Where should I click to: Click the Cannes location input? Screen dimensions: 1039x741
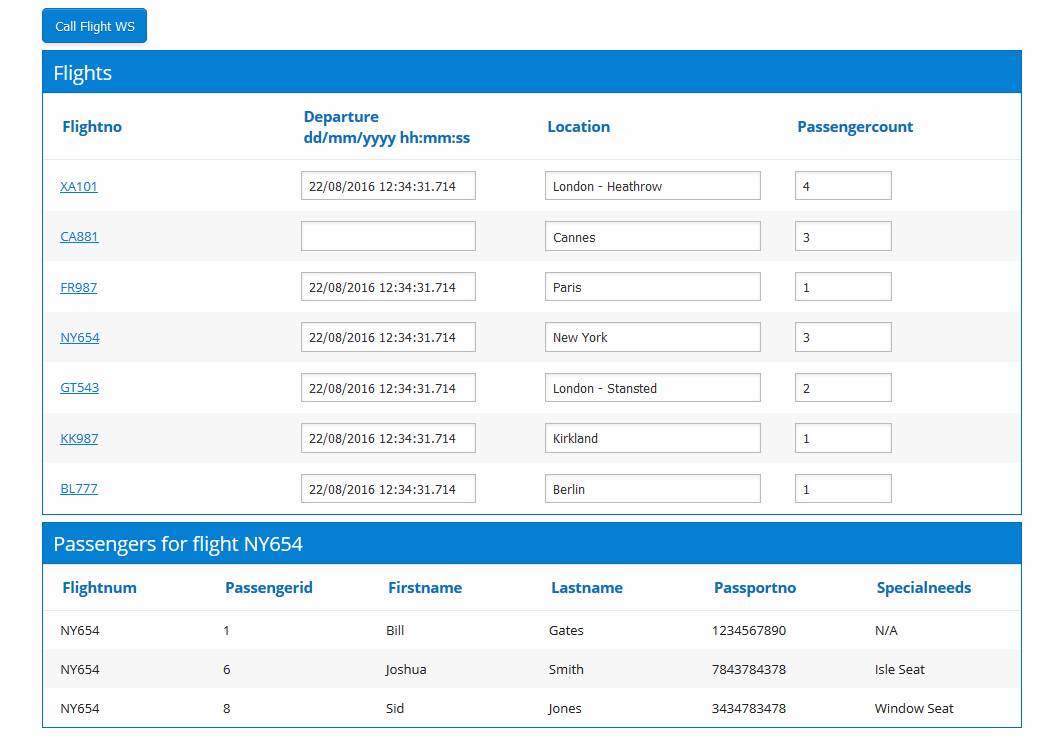(x=652, y=237)
